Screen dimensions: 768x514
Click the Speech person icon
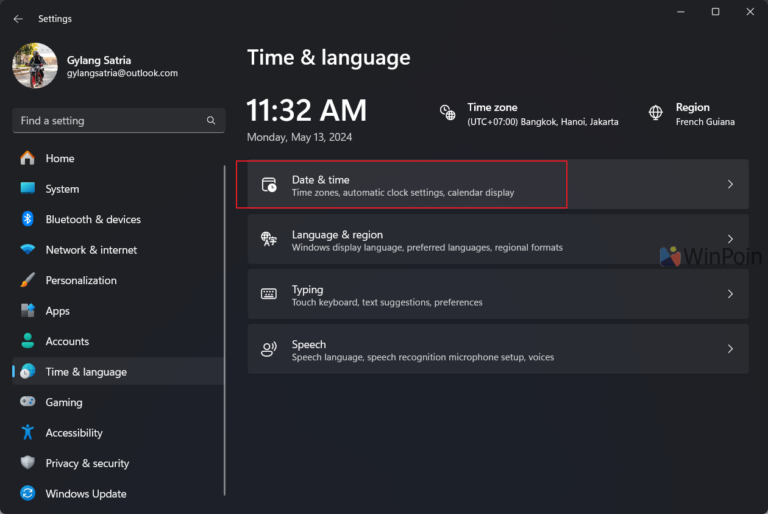tap(268, 349)
